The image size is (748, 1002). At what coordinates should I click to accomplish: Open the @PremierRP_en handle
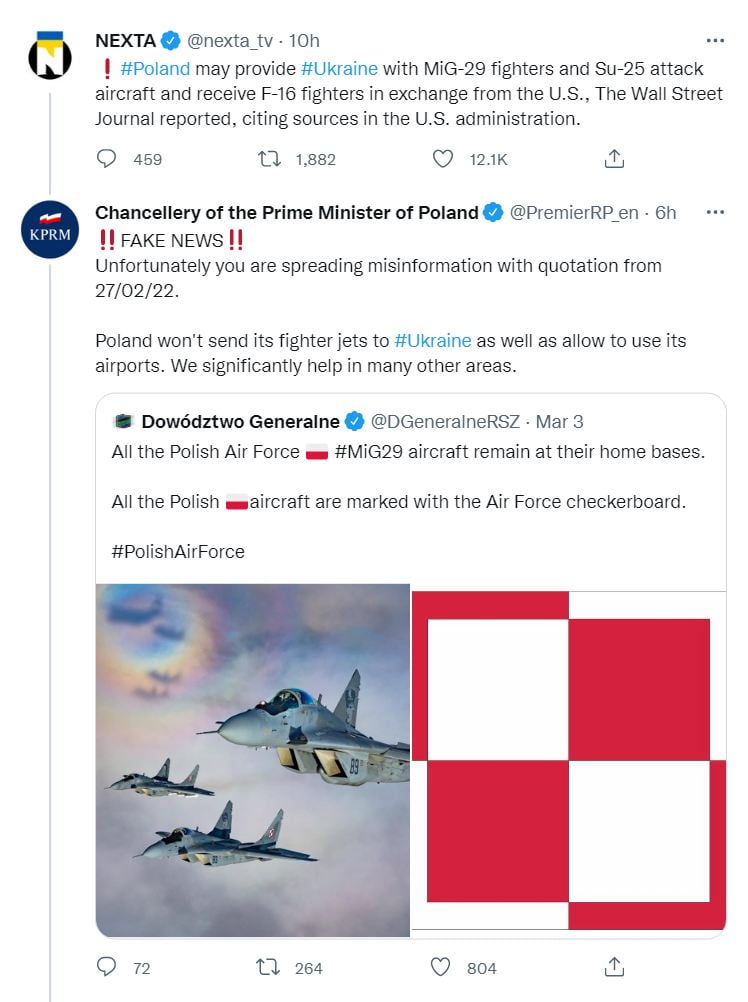point(575,212)
